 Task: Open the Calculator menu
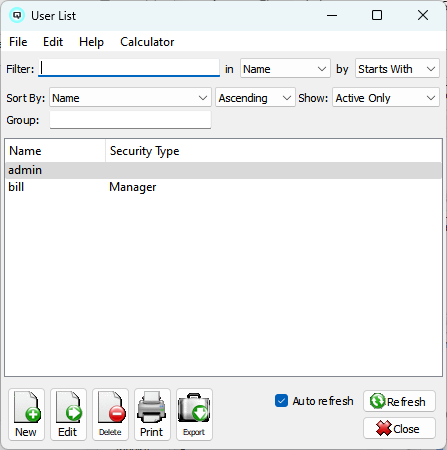click(x=147, y=42)
